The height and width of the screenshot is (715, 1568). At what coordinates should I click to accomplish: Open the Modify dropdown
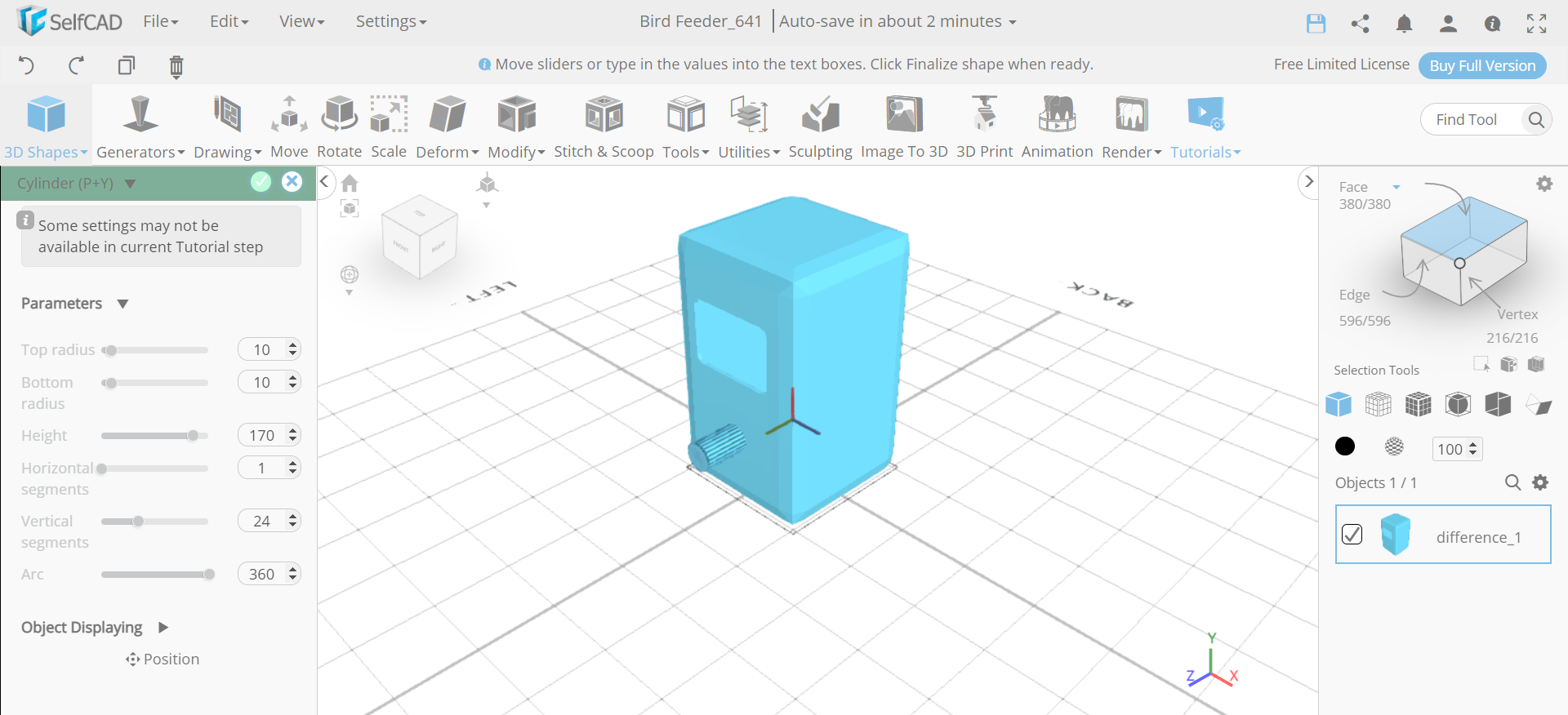[516, 127]
